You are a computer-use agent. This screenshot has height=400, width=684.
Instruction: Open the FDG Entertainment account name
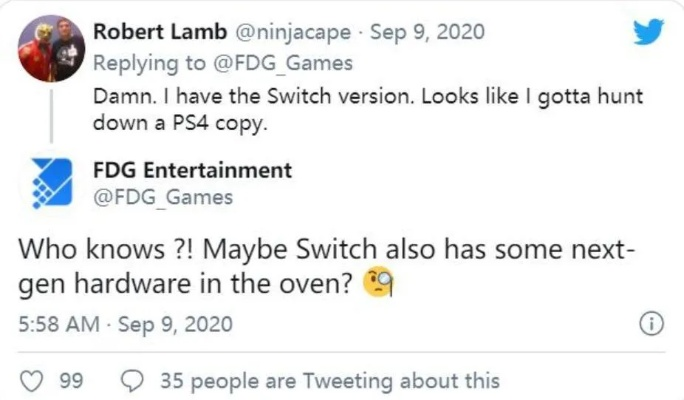tap(192, 170)
